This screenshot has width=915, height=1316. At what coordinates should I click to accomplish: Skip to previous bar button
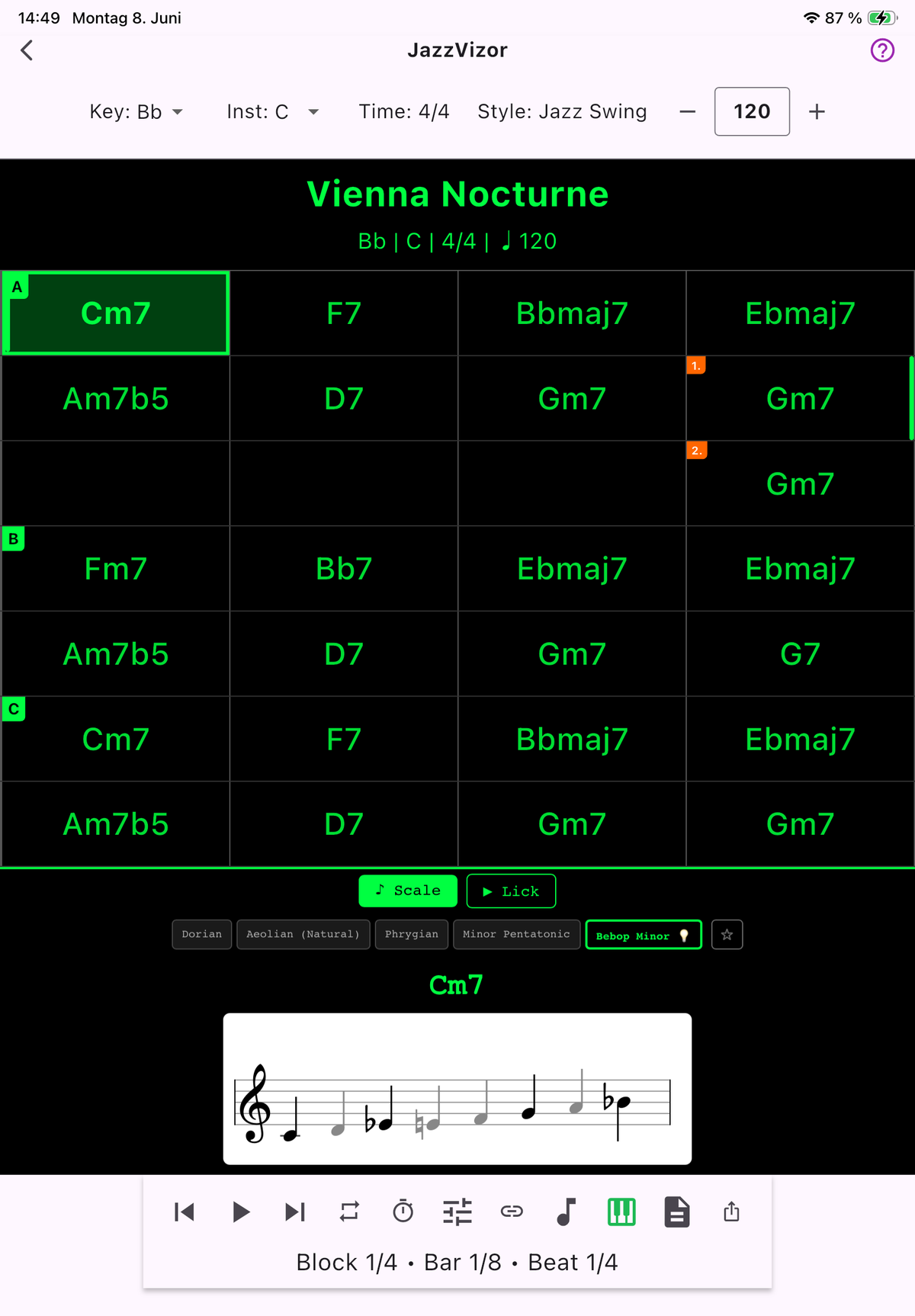185,1212
